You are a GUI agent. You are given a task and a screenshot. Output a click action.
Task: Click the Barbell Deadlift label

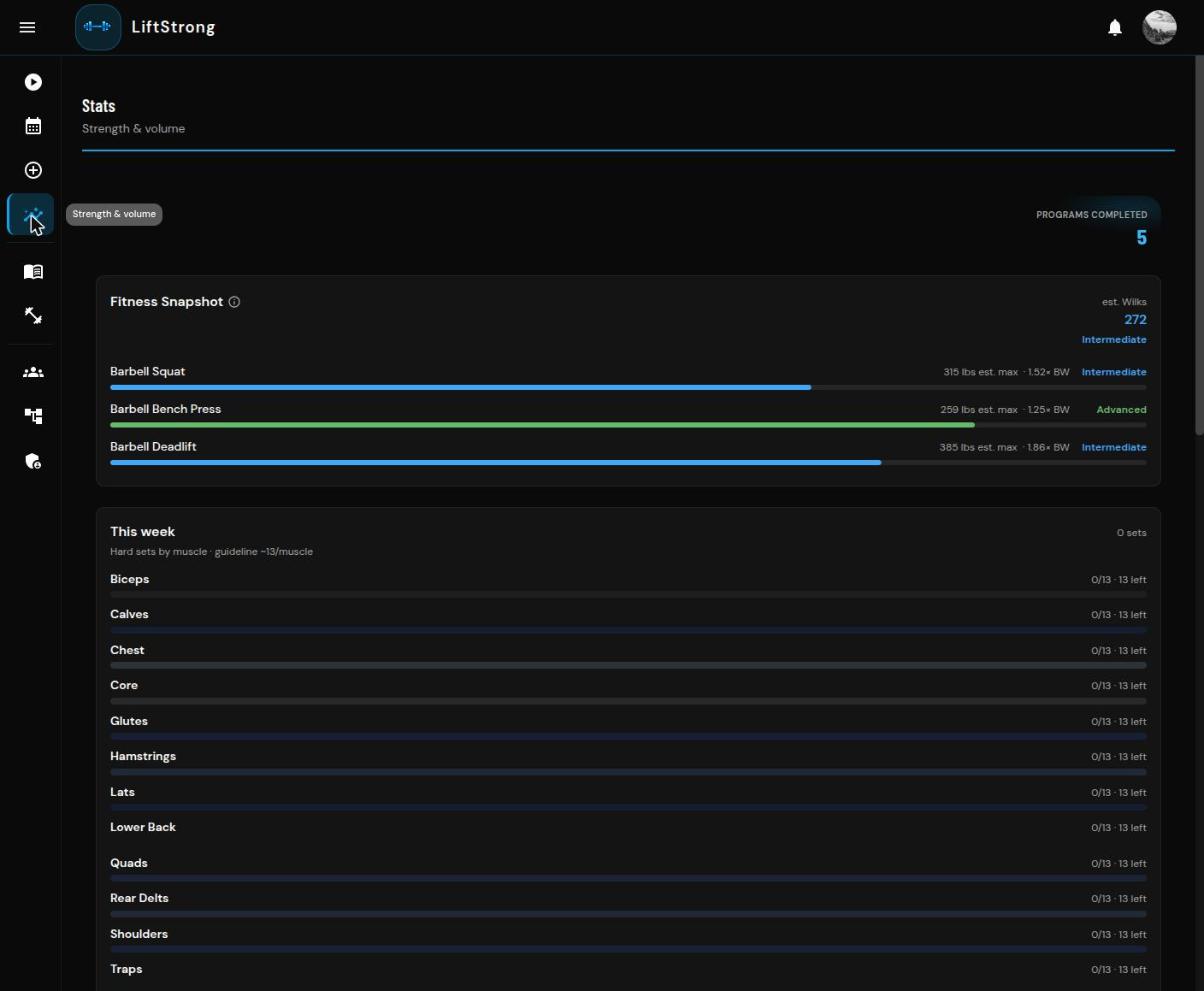[153, 447]
